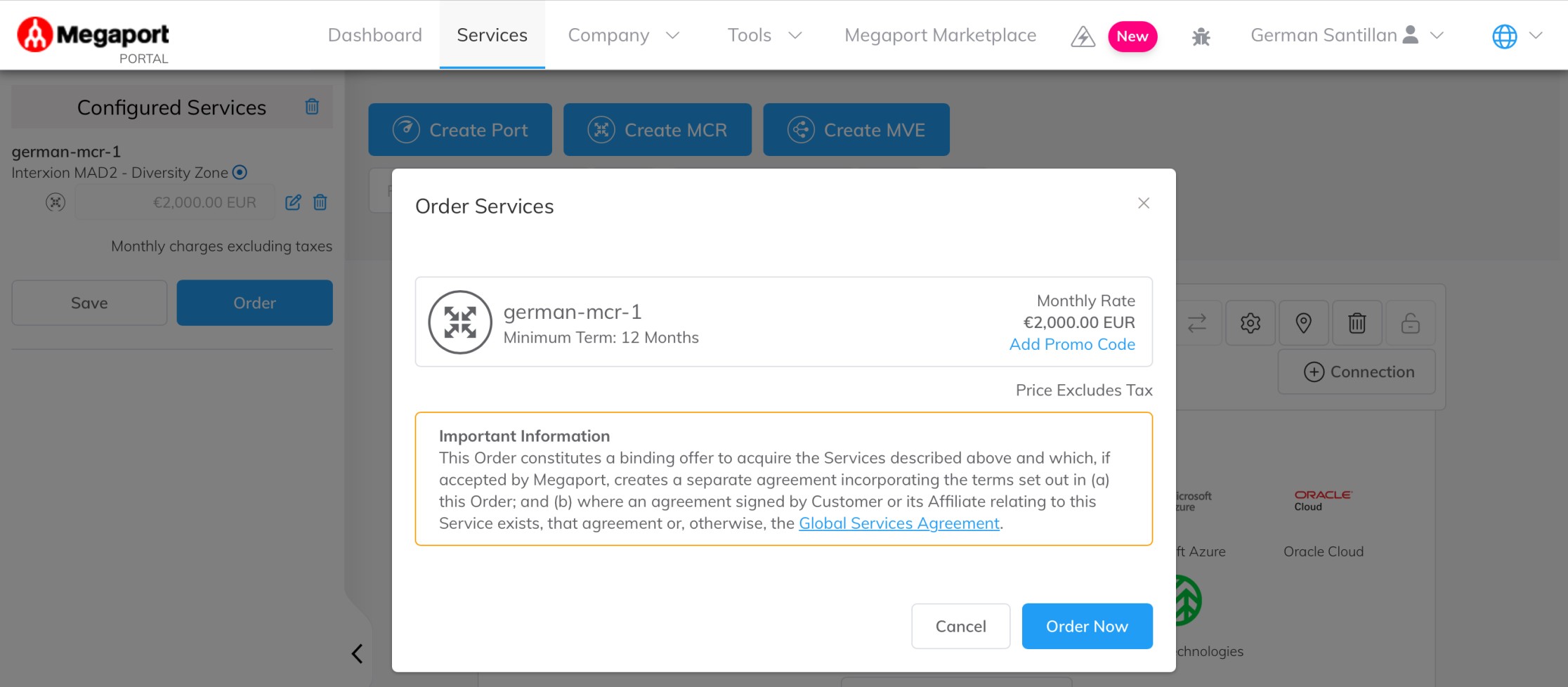Click Order Now to confirm
Screen dimensions: 1568x687
[1087, 626]
